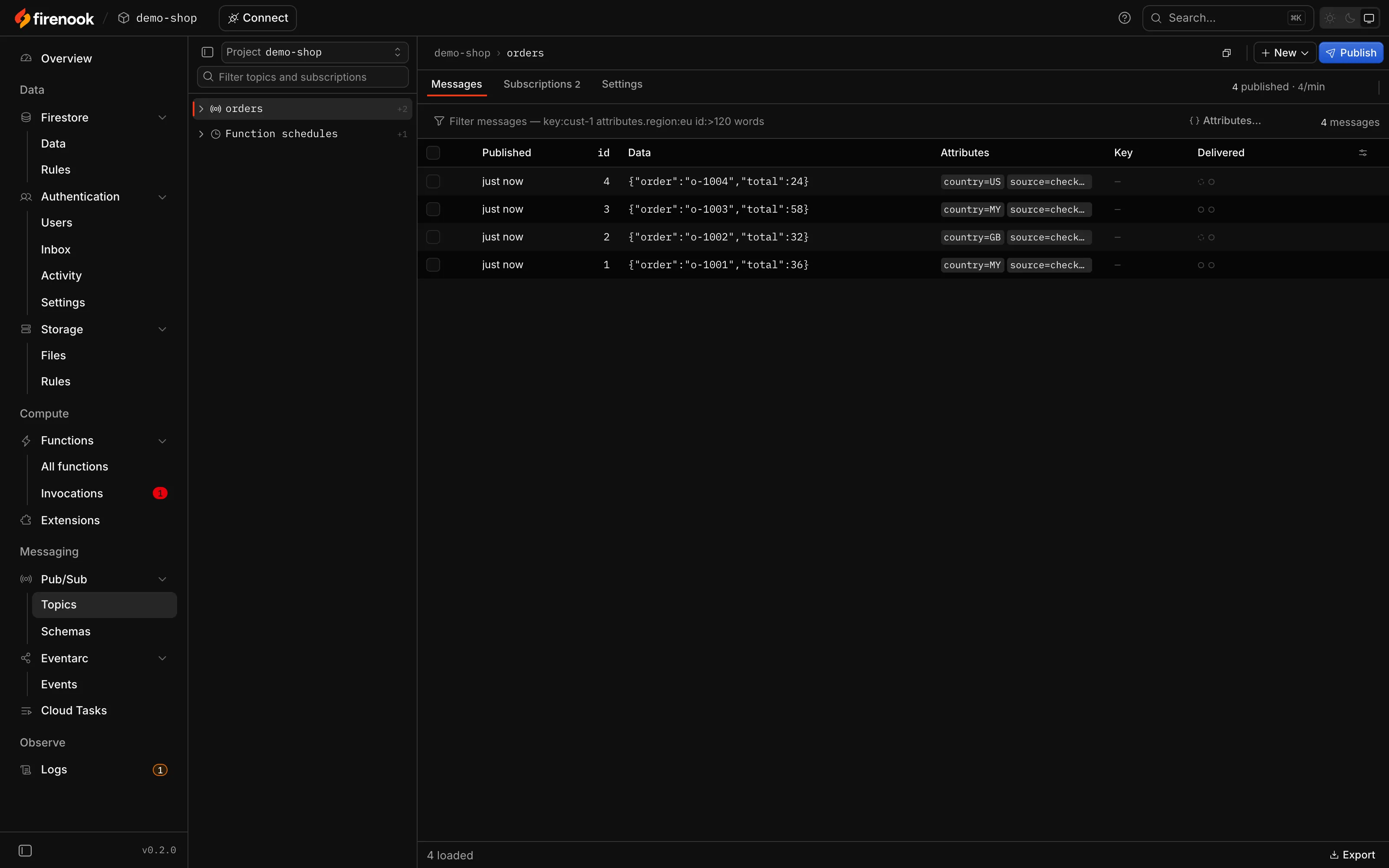Select system theme monitor icon
Image resolution: width=1389 pixels, height=868 pixels.
[x=1369, y=18]
